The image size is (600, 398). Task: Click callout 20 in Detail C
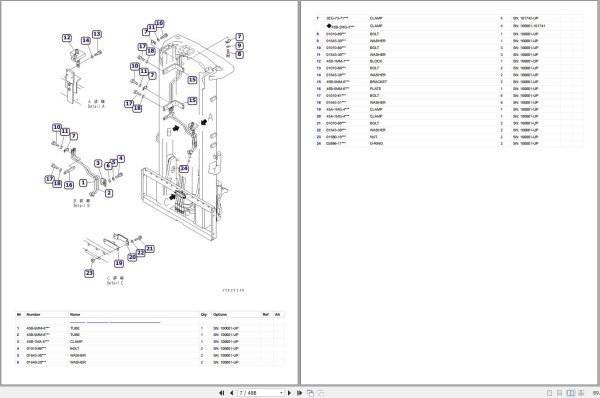(x=132, y=257)
